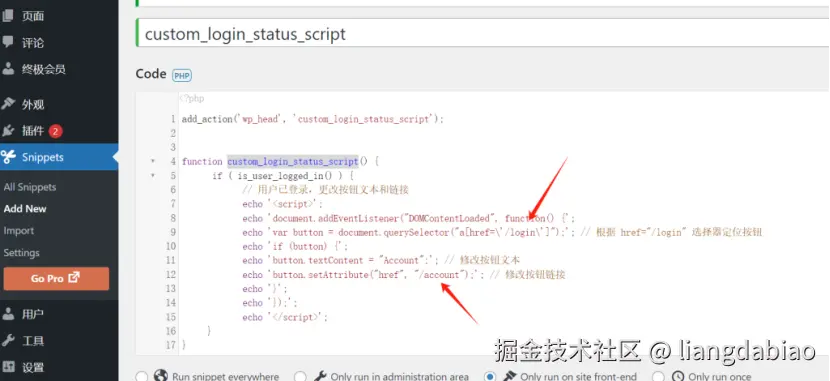
Task: Click line number 17 in the gutter
Action: (x=170, y=345)
